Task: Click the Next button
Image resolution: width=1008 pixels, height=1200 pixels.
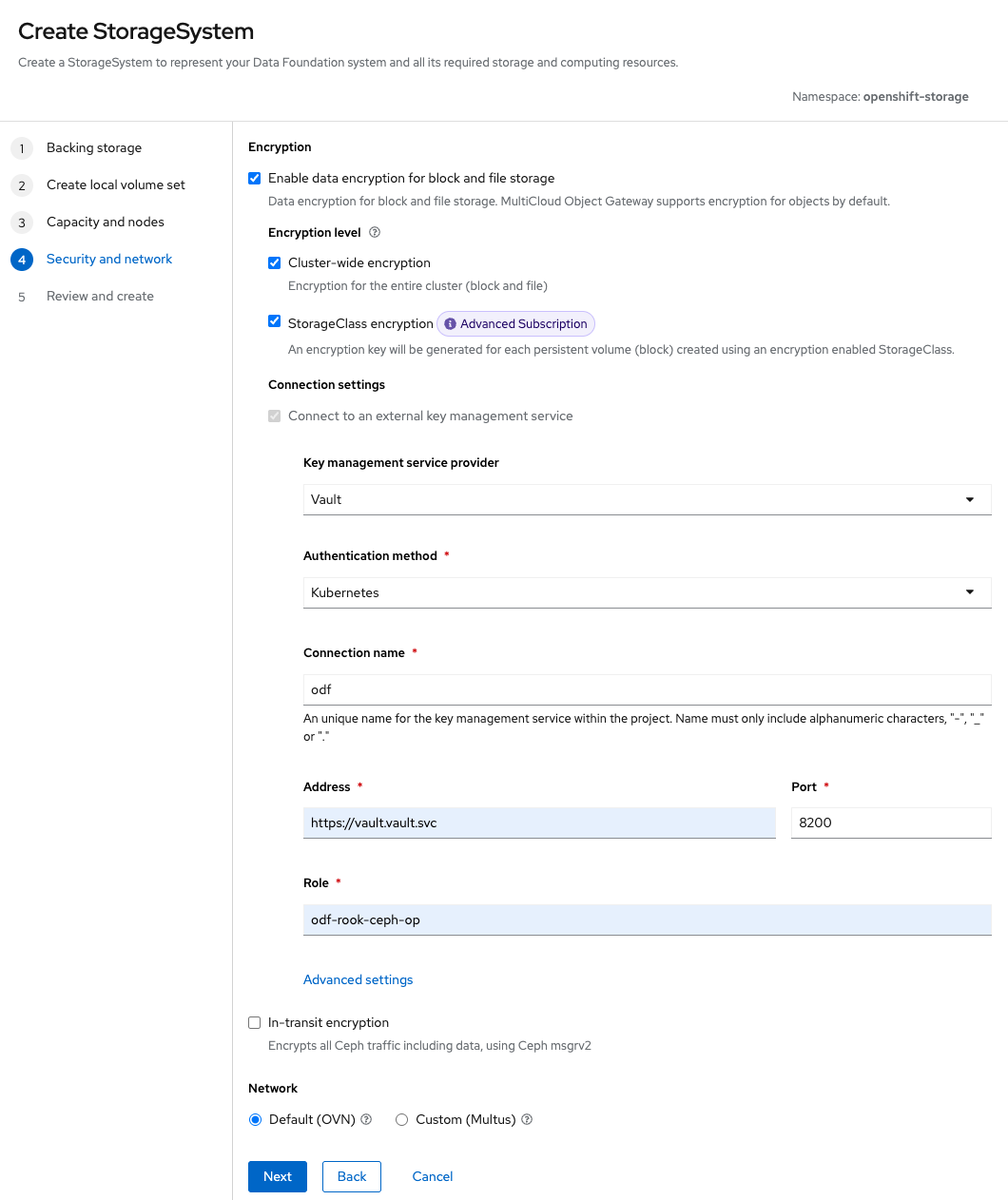Action: 278,1176
